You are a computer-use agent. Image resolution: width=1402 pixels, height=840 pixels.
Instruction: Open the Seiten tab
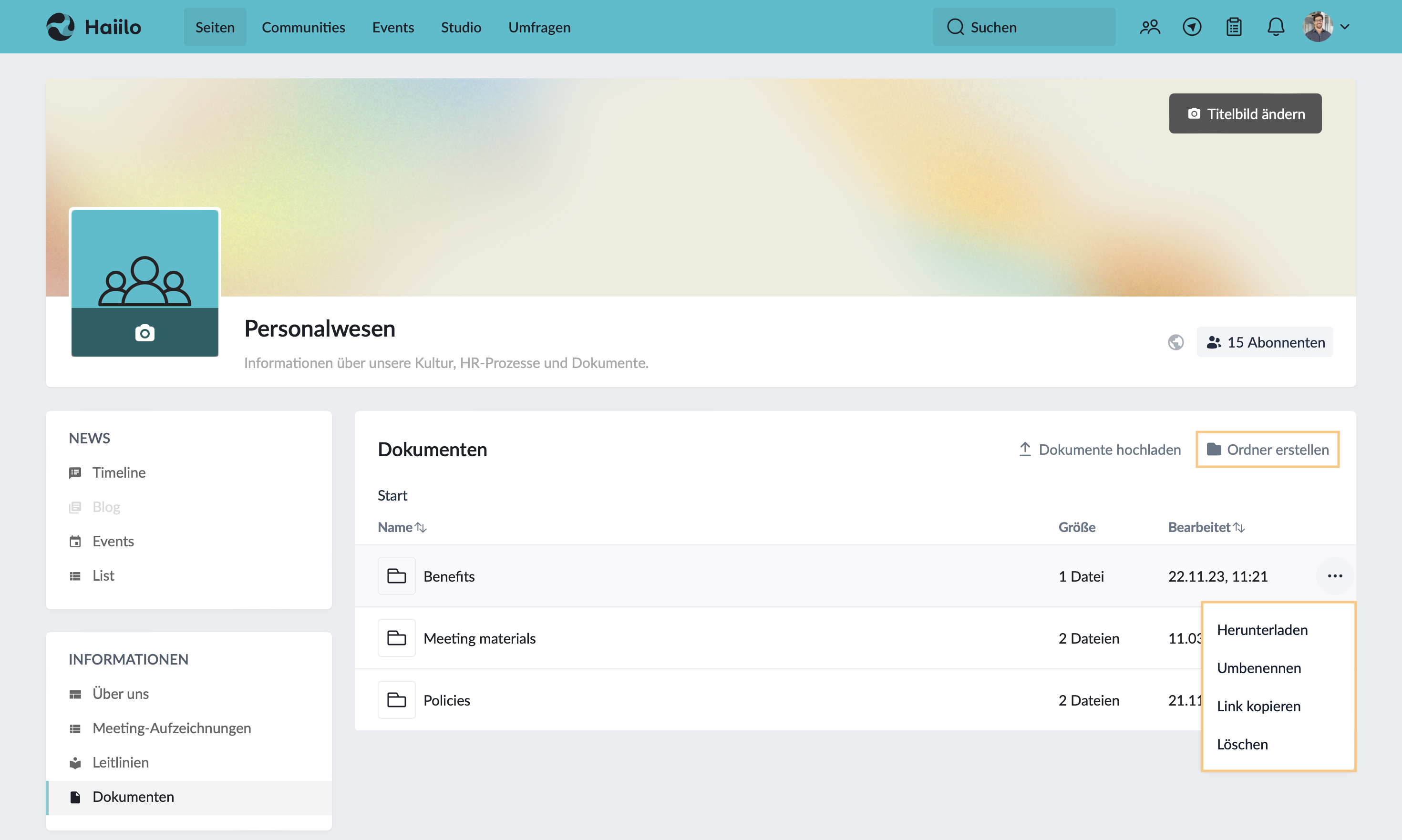coord(215,27)
